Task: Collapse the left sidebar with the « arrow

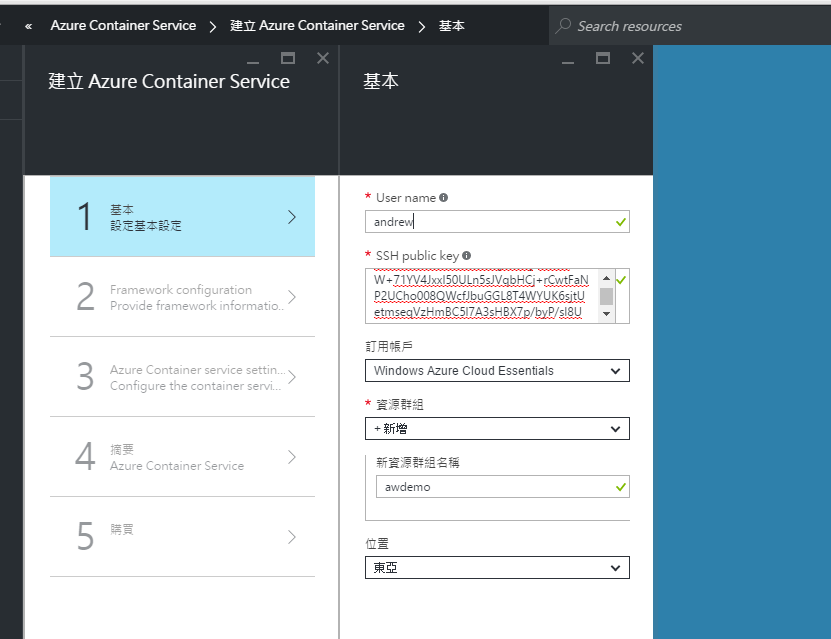Action: pyautogui.click(x=27, y=27)
